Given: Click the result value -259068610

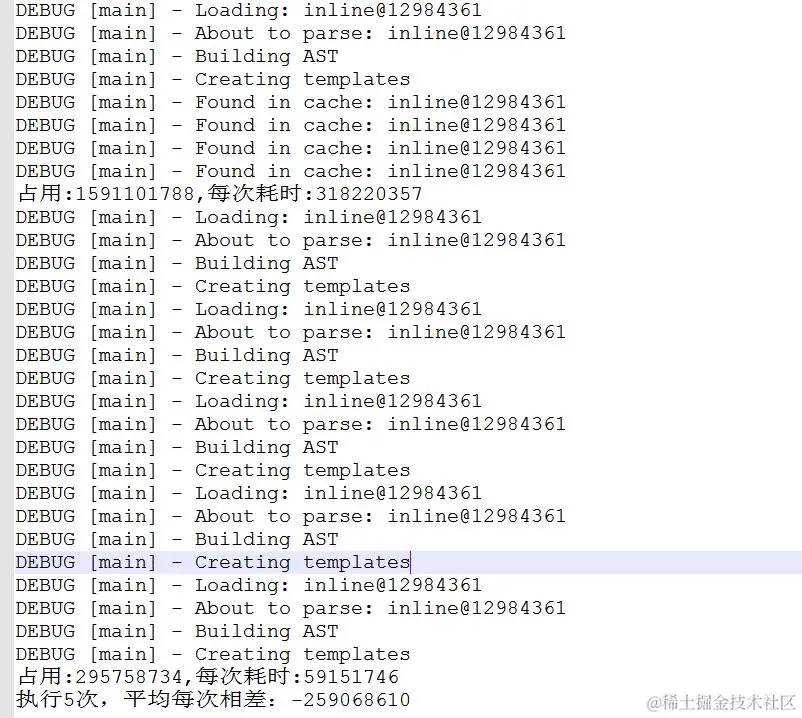Looking at the screenshot, I should (x=350, y=700).
